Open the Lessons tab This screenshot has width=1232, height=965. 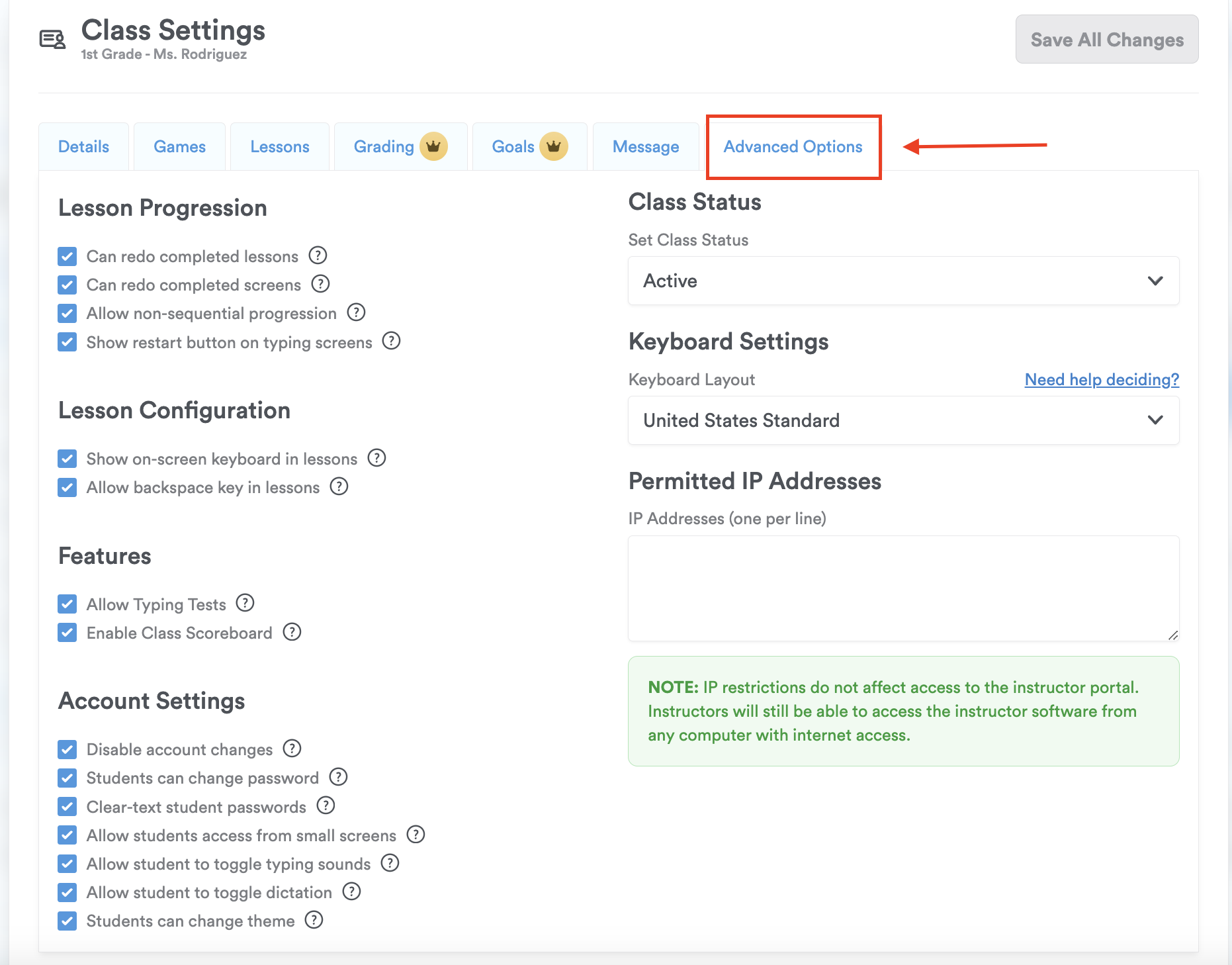280,146
